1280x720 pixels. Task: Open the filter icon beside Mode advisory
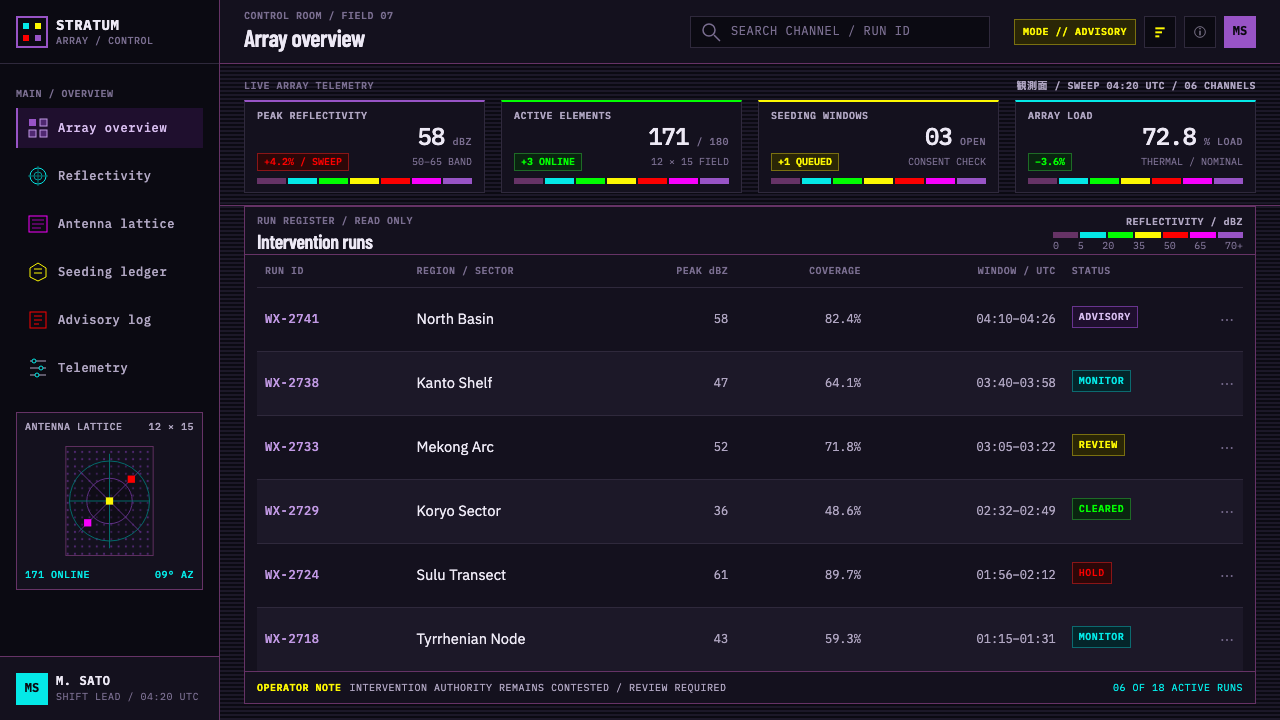point(1160,32)
